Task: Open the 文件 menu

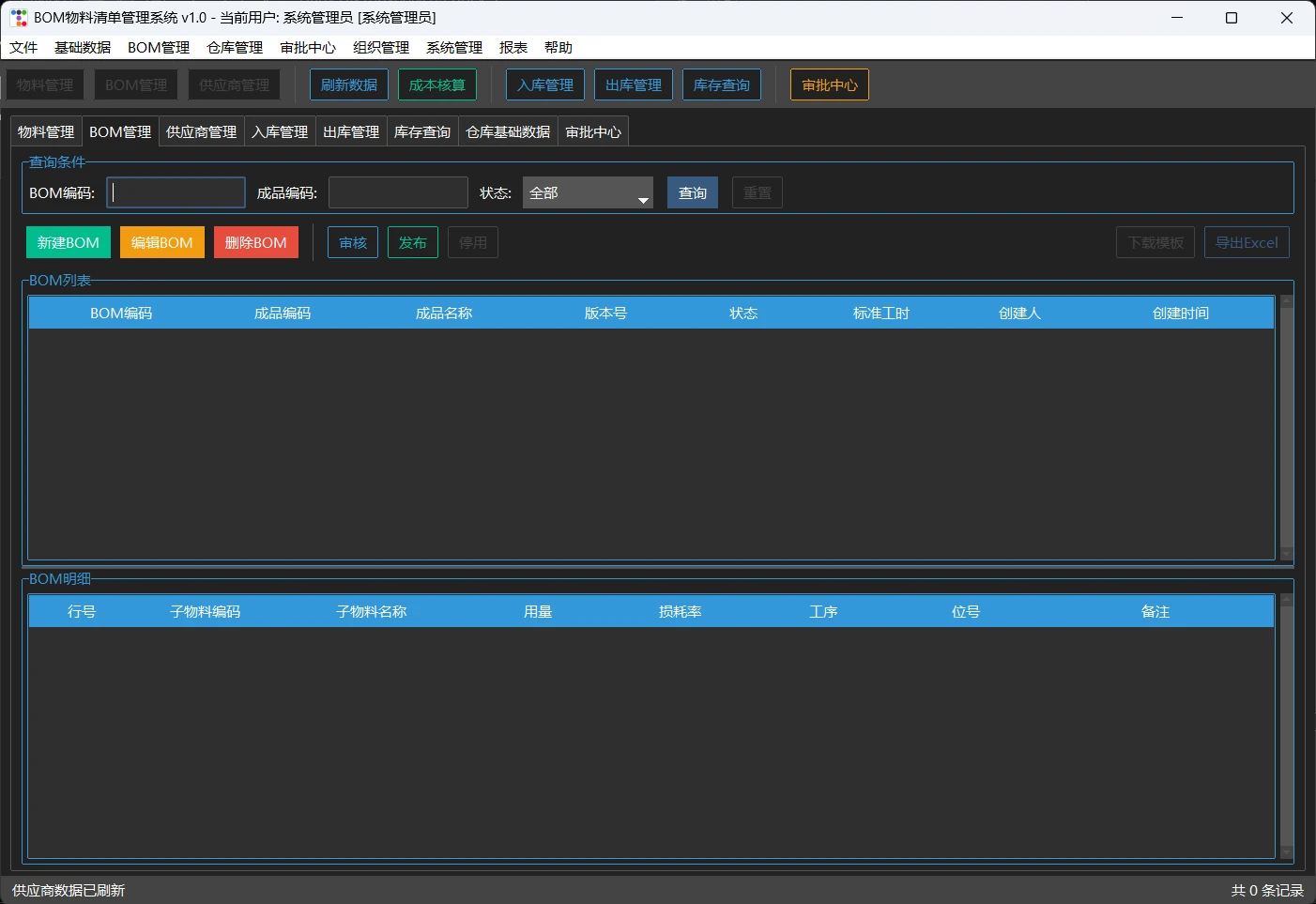Action: click(x=23, y=48)
